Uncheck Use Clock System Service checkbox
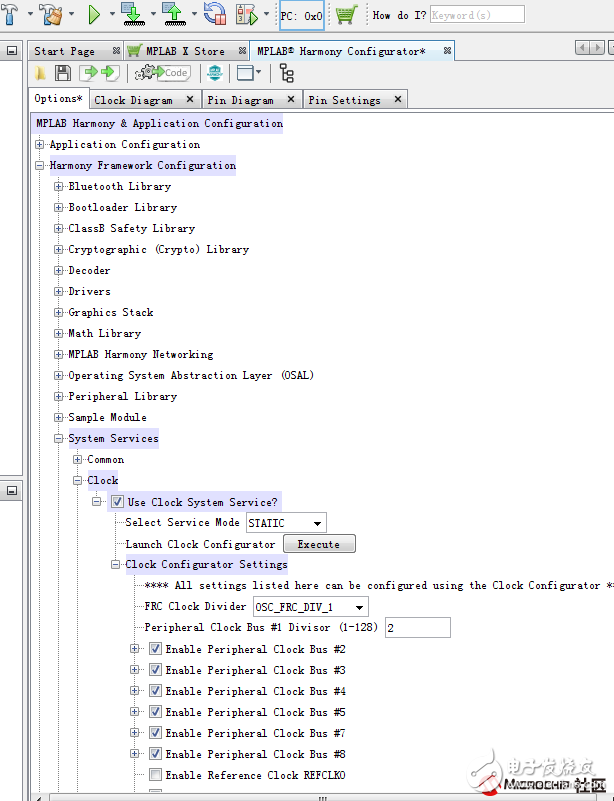Viewport: 614px width, 801px height. click(118, 502)
